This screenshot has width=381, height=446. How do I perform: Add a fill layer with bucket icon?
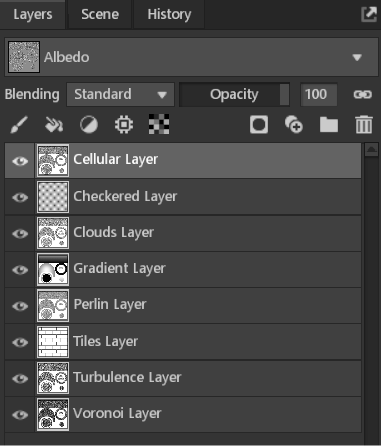click(54, 125)
